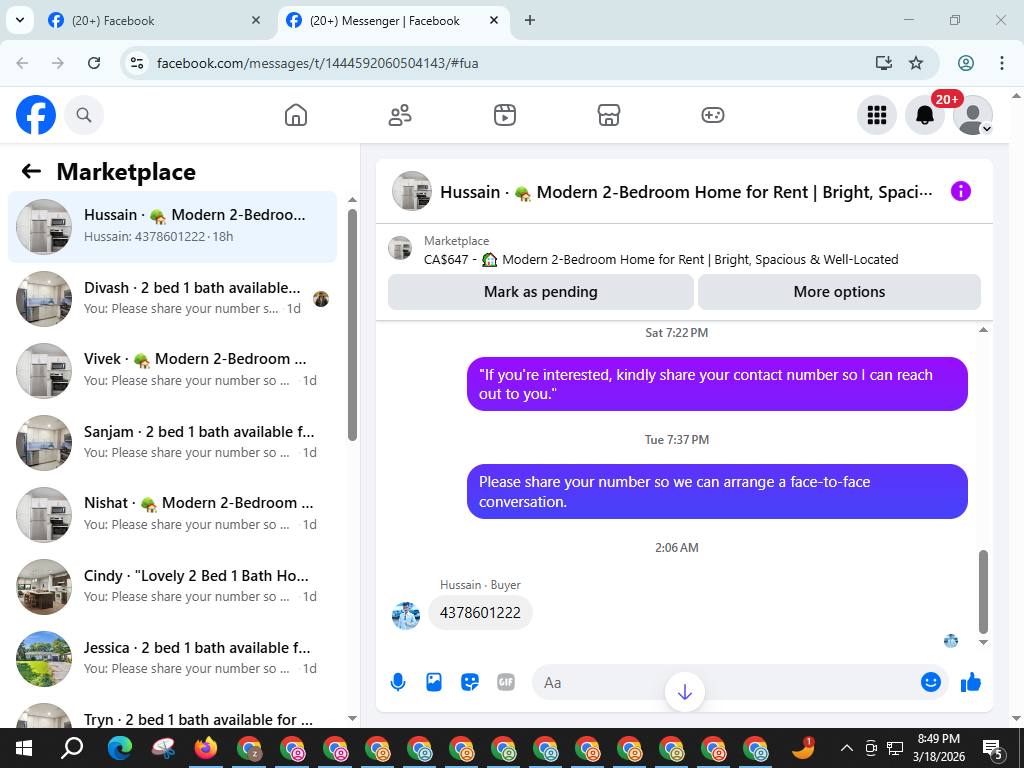Open Gaming controller icon

pos(712,115)
